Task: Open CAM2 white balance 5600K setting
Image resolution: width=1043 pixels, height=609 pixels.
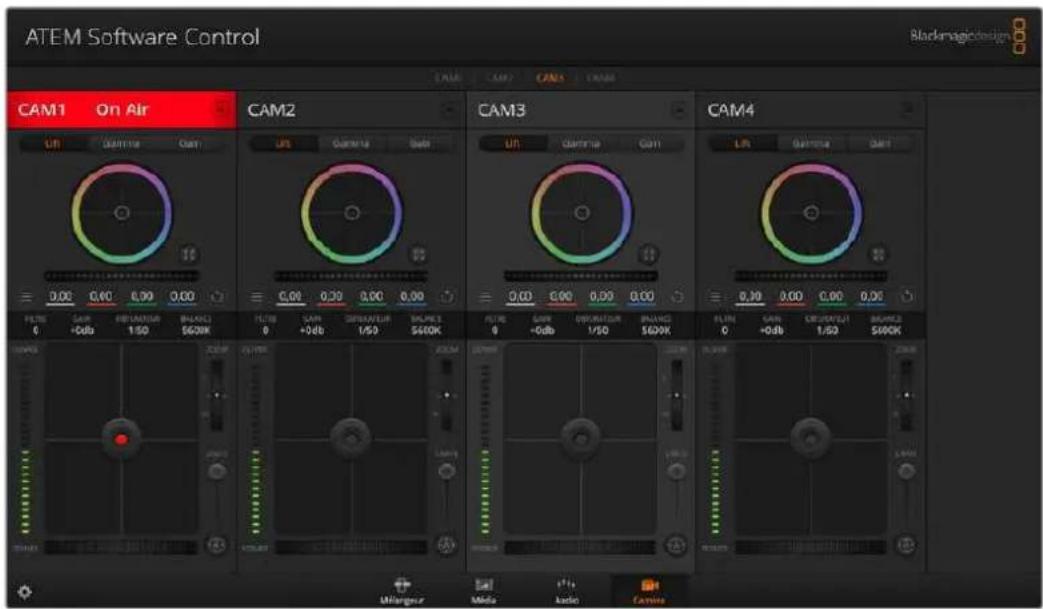Action: [426, 326]
